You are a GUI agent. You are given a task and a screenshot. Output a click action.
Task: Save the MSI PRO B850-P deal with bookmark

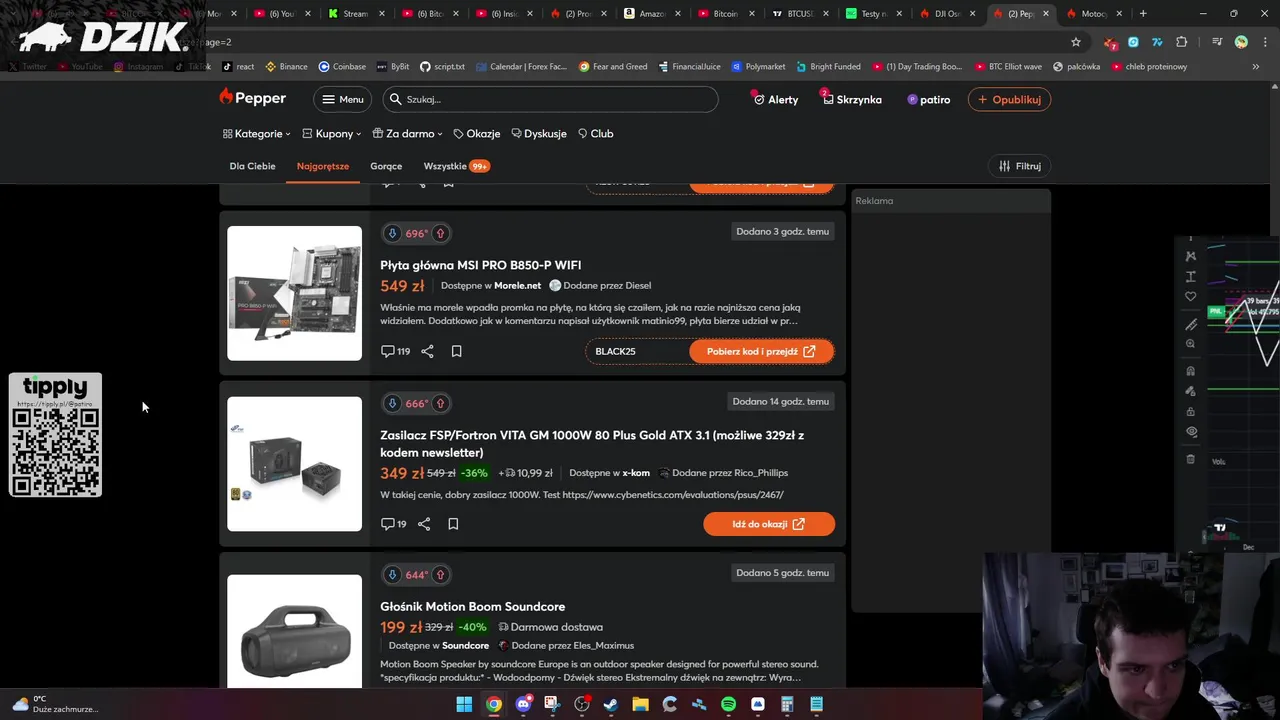point(456,351)
